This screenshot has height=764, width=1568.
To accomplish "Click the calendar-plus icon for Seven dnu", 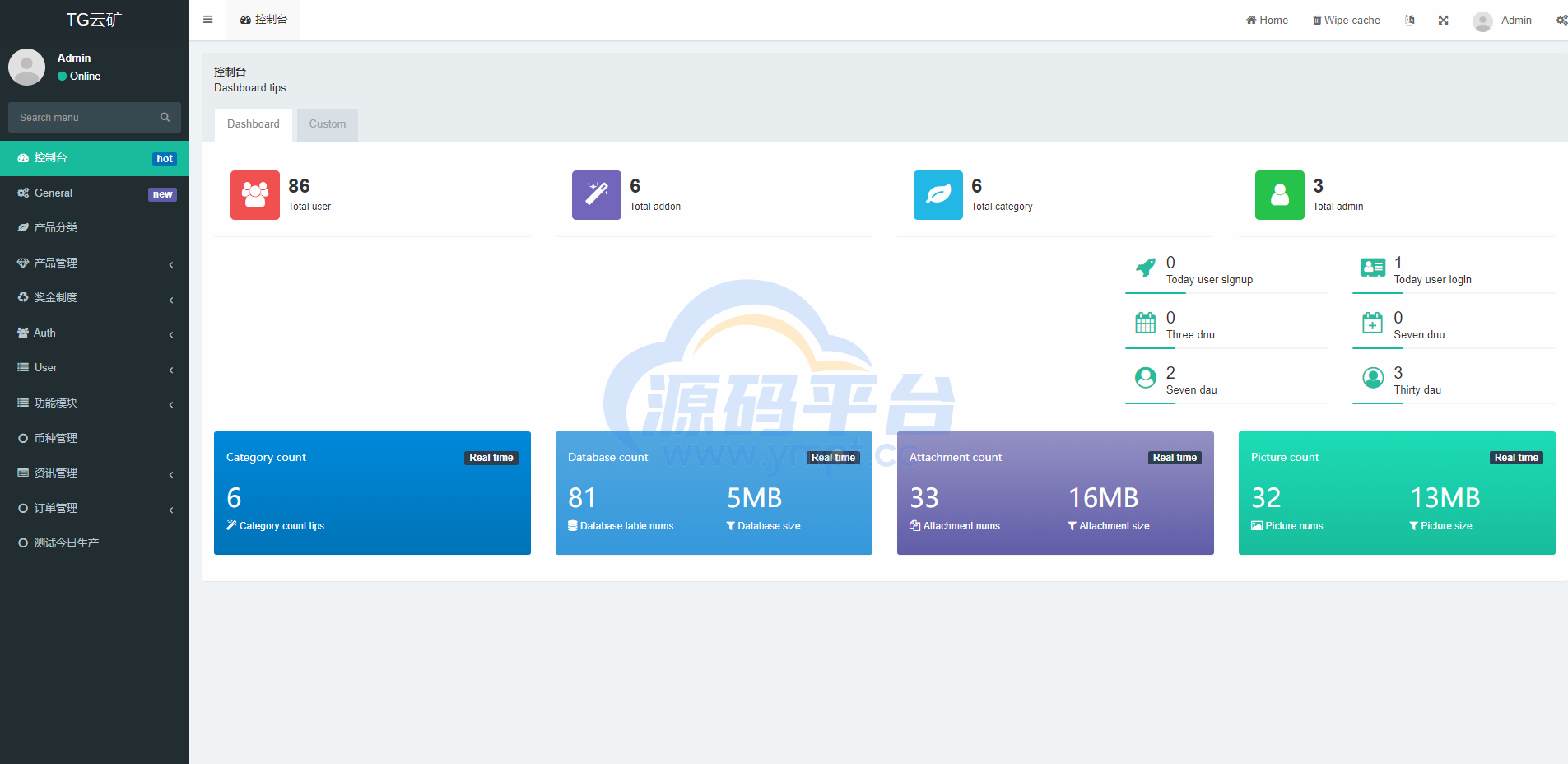I will 1372,323.
